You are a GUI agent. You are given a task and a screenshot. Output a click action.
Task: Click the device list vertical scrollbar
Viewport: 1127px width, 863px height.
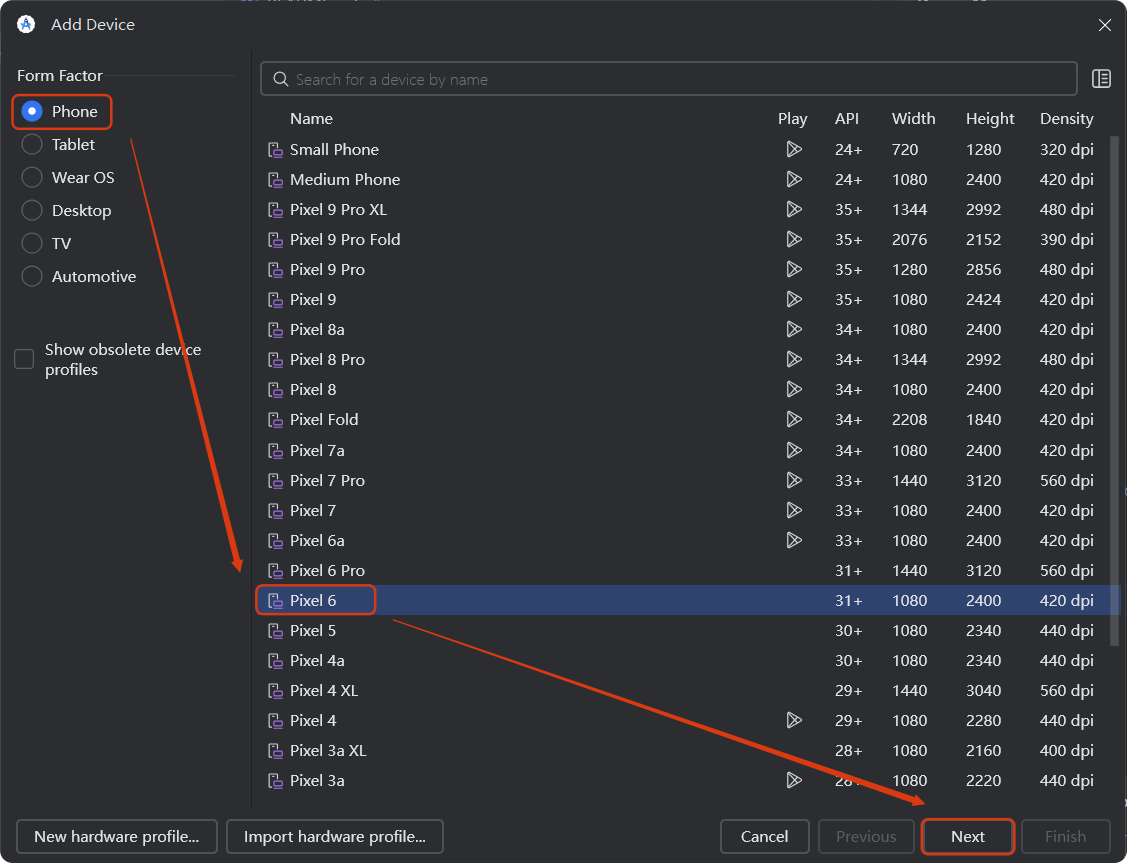pyautogui.click(x=1115, y=389)
